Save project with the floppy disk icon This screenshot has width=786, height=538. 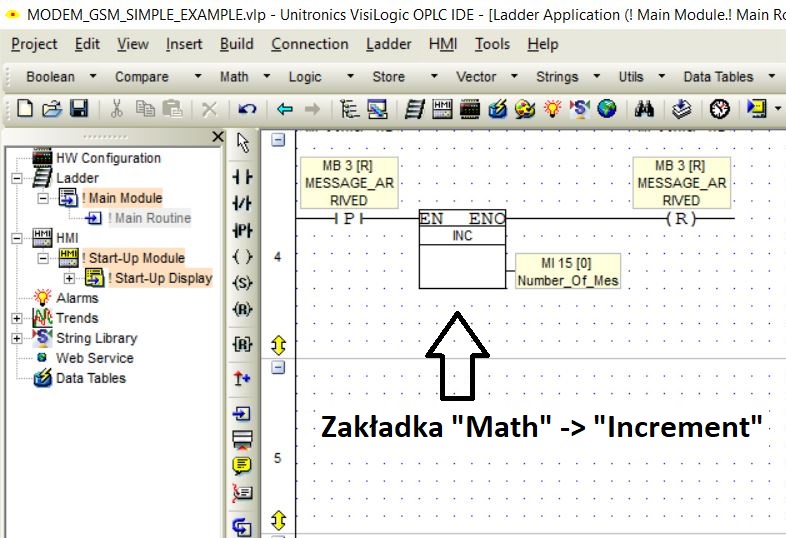tap(79, 108)
